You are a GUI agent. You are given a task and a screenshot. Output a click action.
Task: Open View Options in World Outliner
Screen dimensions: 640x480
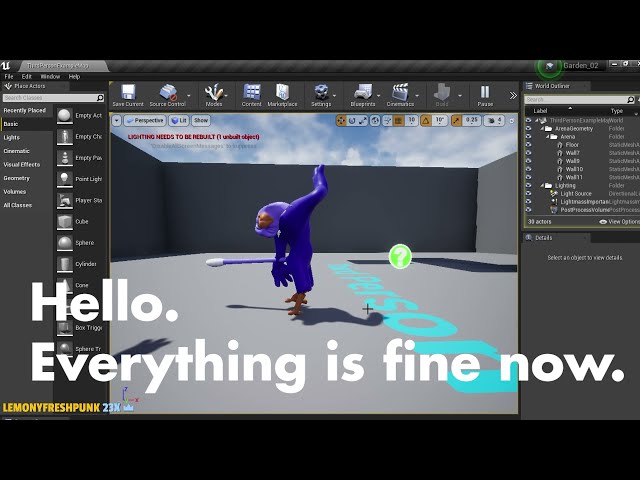click(619, 222)
